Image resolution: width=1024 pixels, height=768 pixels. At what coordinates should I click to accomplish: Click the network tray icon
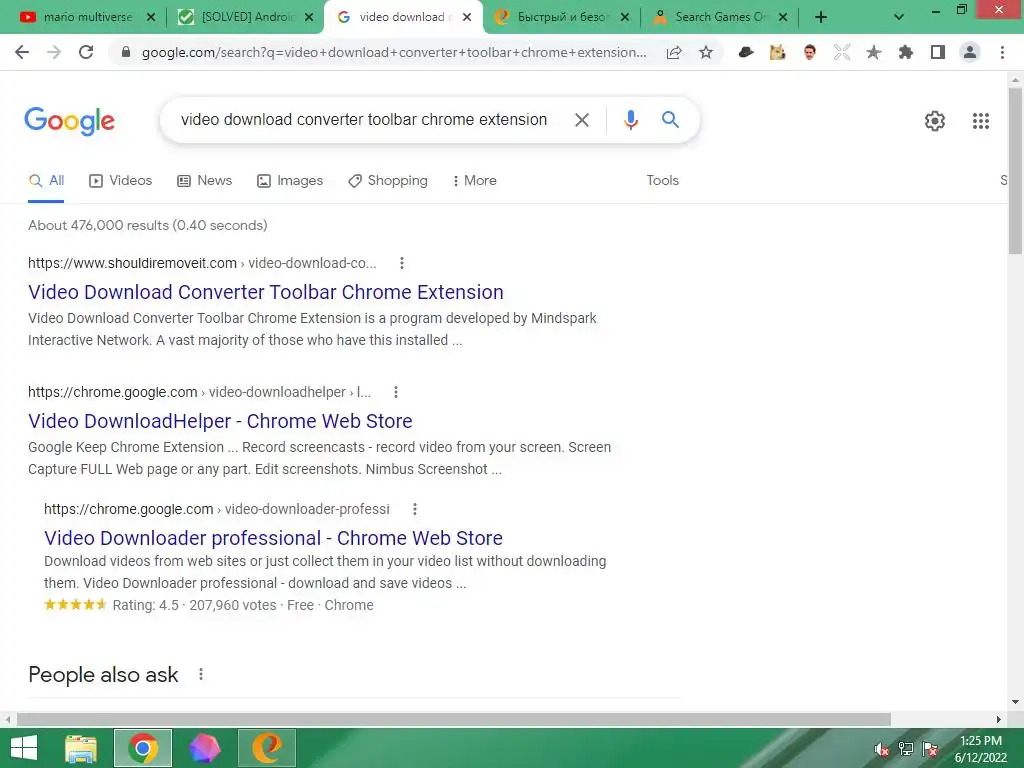click(906, 749)
